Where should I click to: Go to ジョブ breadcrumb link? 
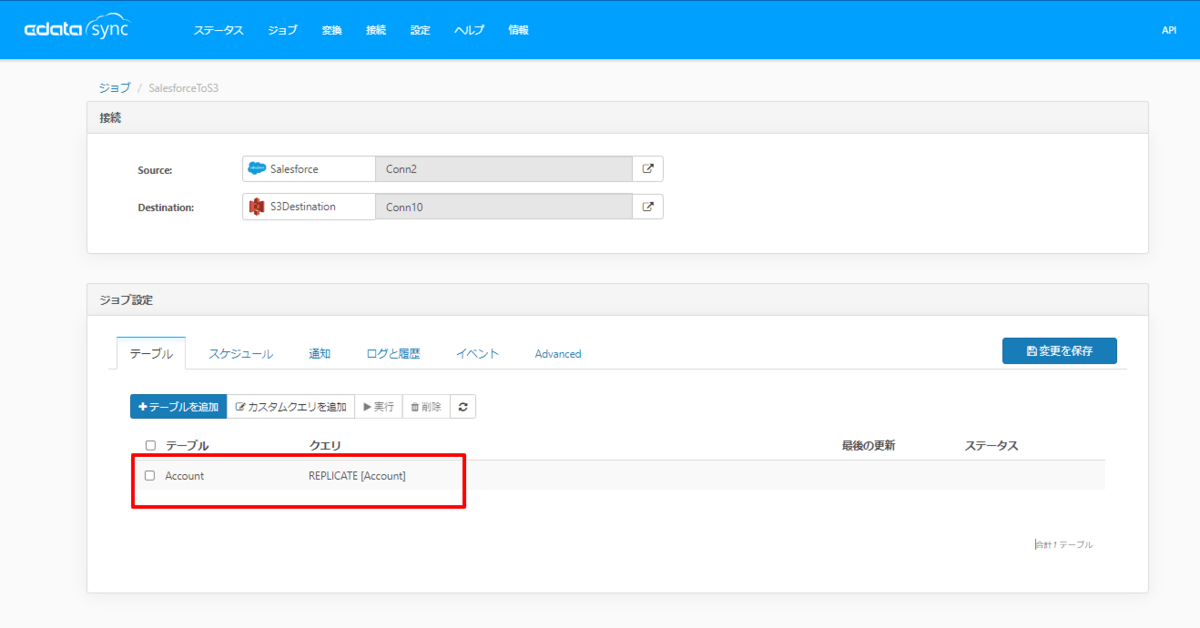[114, 88]
